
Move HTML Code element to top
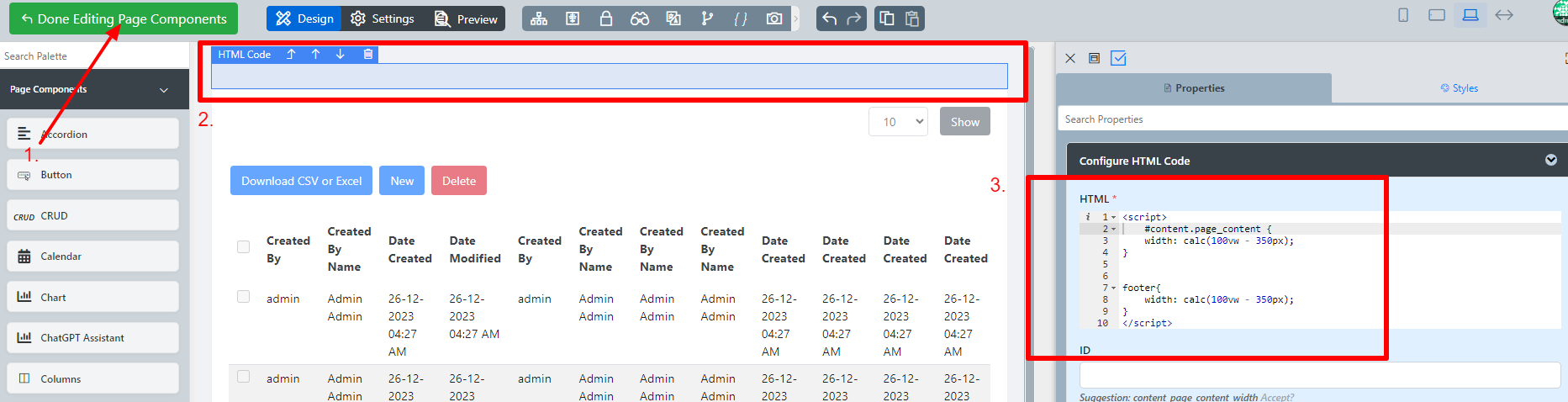point(291,54)
